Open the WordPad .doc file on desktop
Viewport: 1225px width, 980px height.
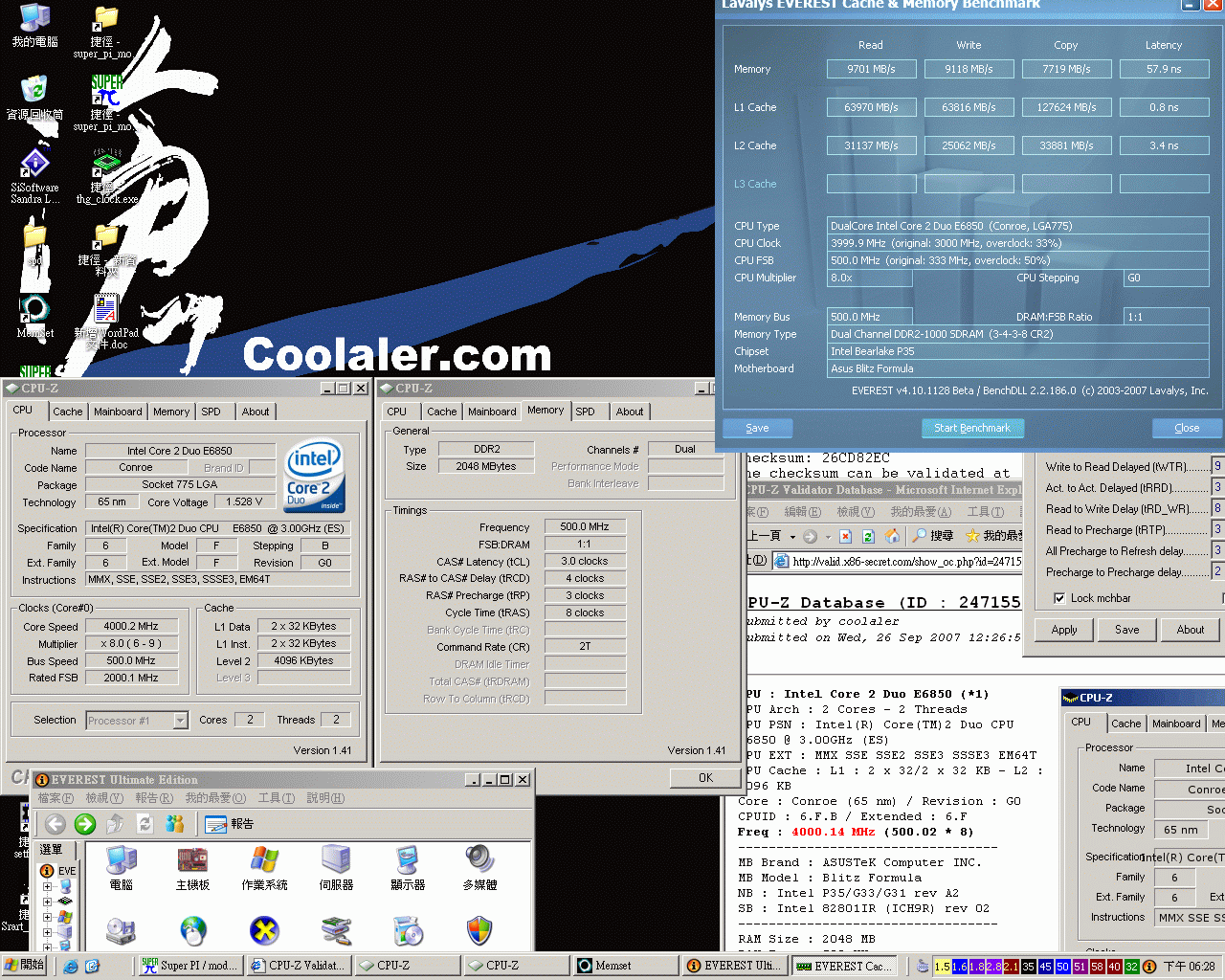click(x=106, y=322)
